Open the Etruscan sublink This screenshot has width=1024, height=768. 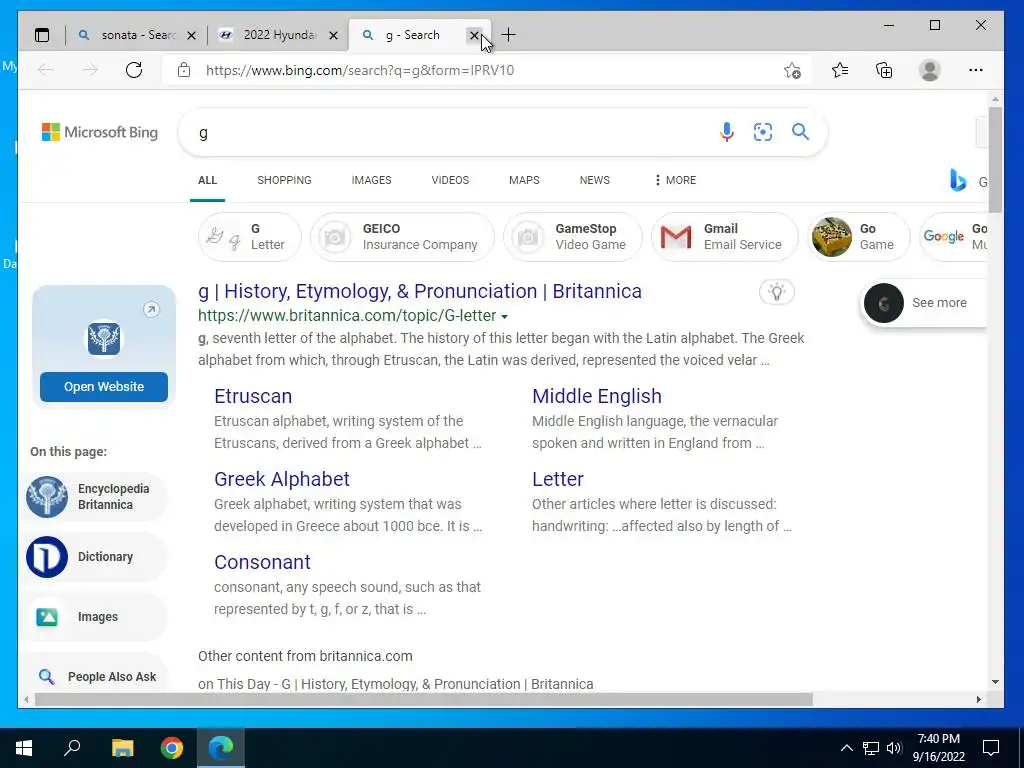(253, 396)
